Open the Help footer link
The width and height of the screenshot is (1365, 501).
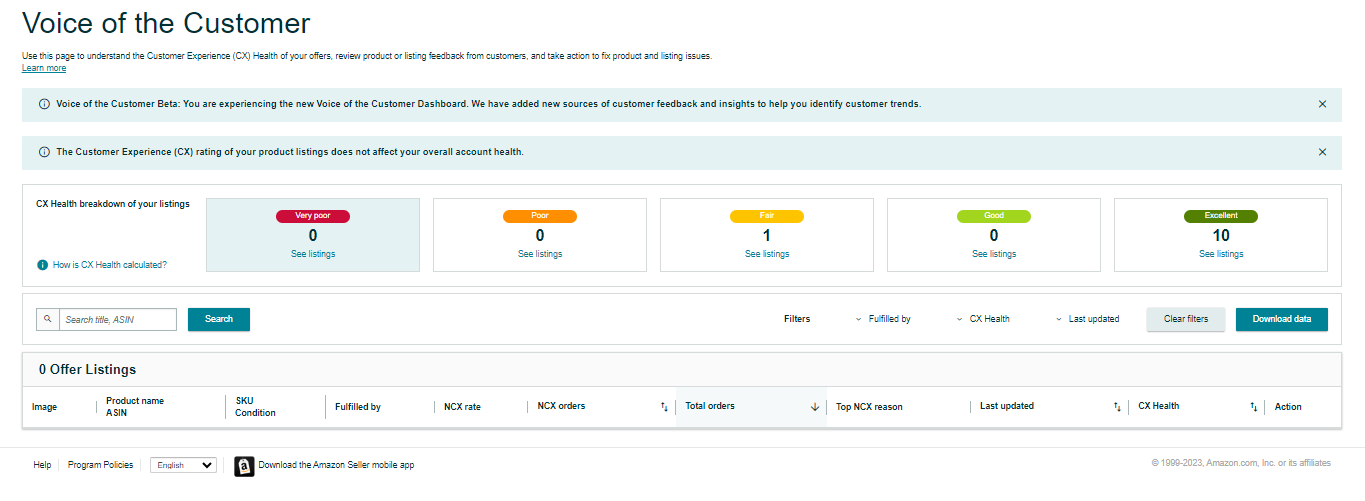click(42, 465)
